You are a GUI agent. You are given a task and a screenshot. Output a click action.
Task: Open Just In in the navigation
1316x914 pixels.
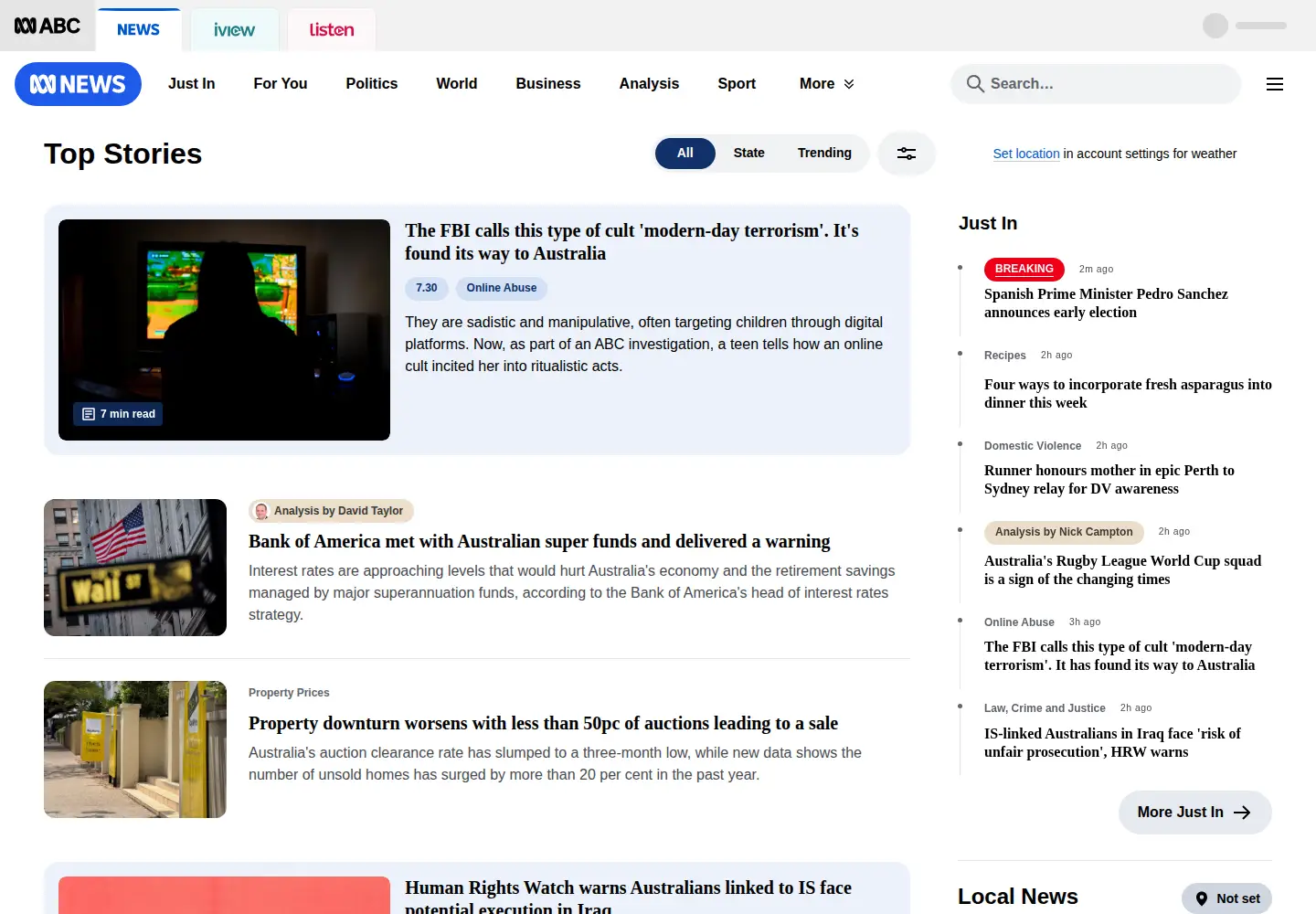click(x=192, y=84)
